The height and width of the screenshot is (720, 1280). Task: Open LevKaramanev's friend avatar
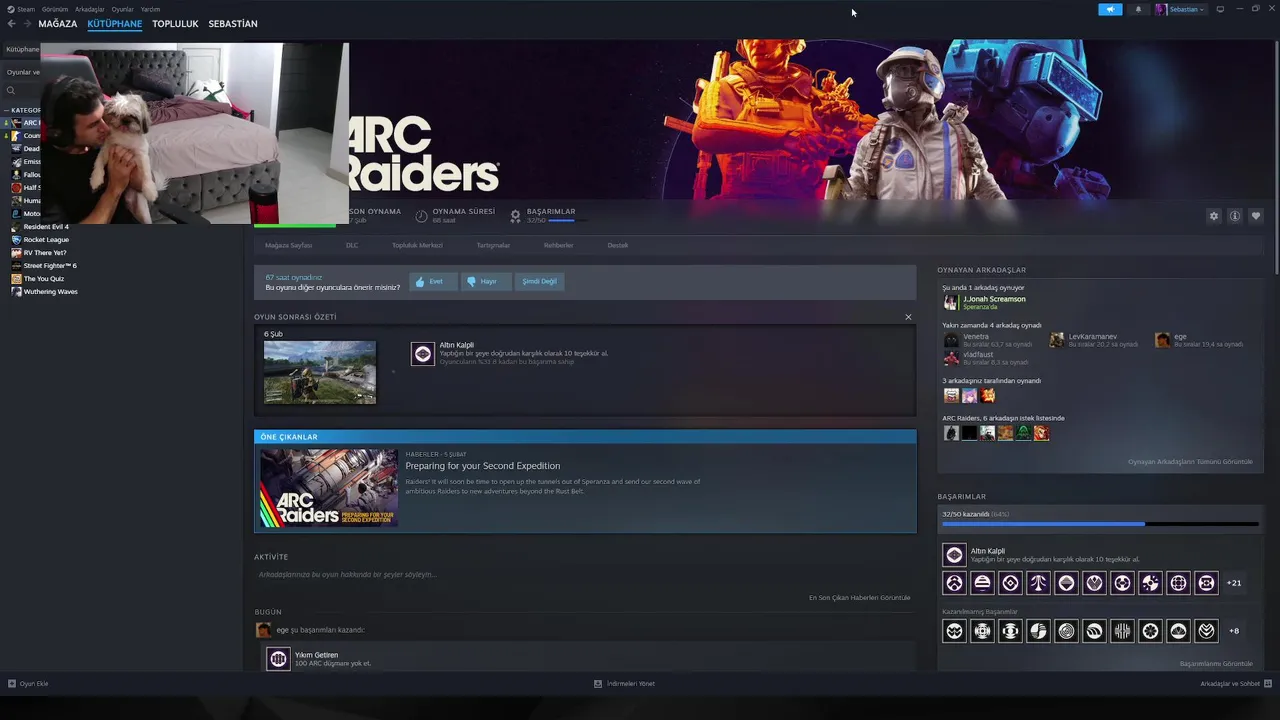[1057, 340]
